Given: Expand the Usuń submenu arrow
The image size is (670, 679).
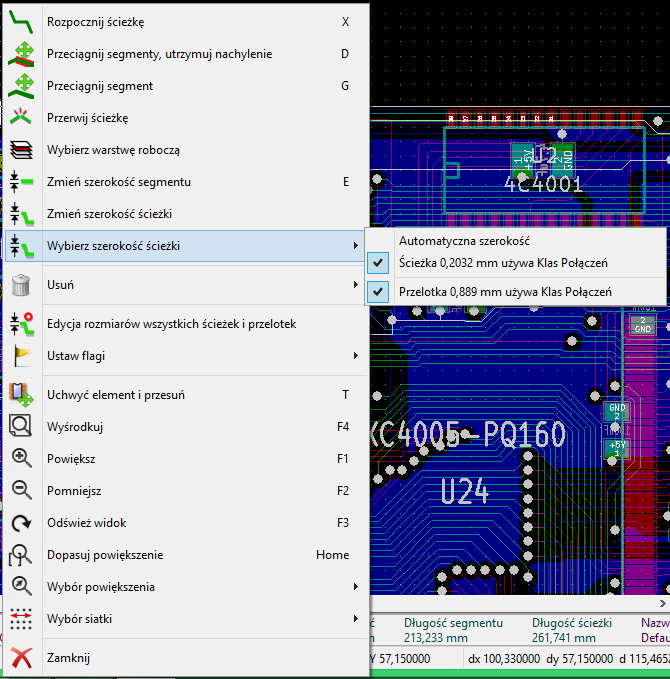Looking at the screenshot, I should click(x=356, y=285).
